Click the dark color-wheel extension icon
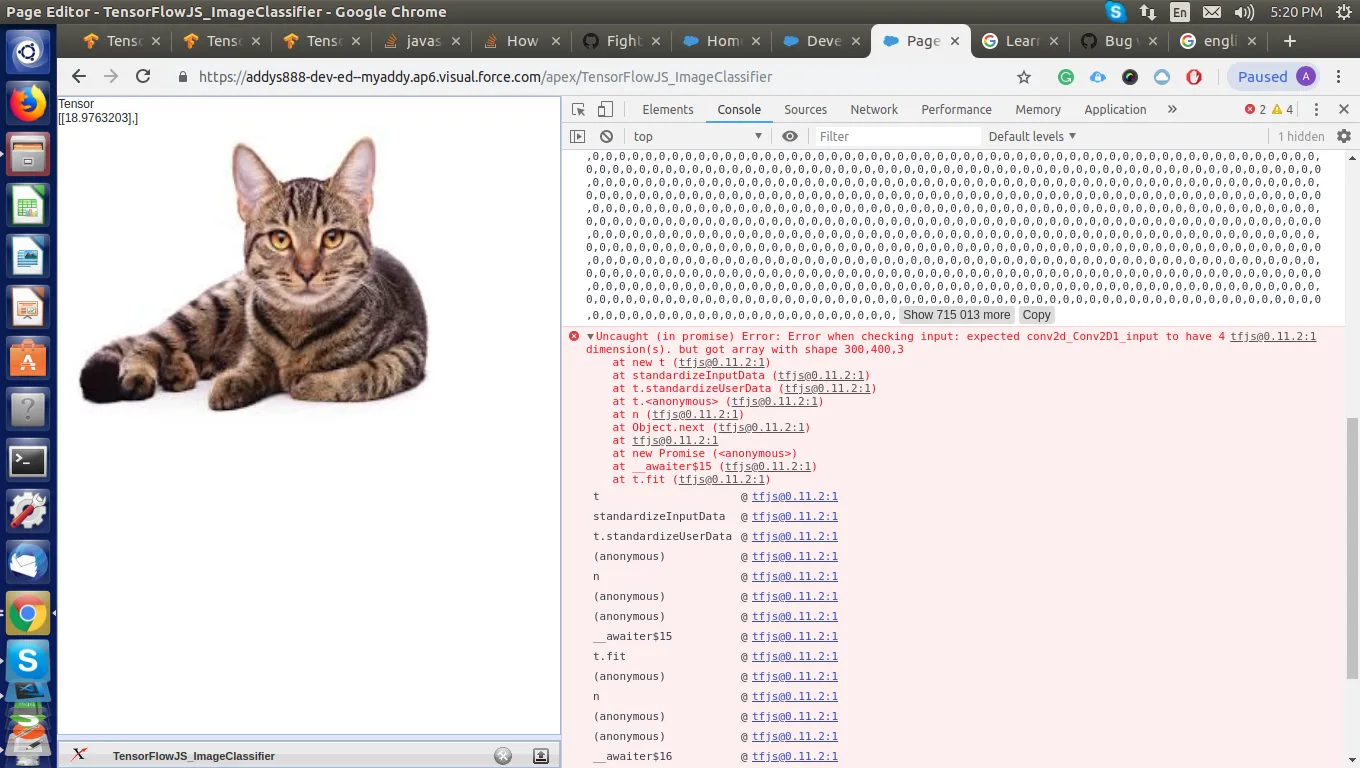This screenshot has width=1360, height=768. 1130,77
